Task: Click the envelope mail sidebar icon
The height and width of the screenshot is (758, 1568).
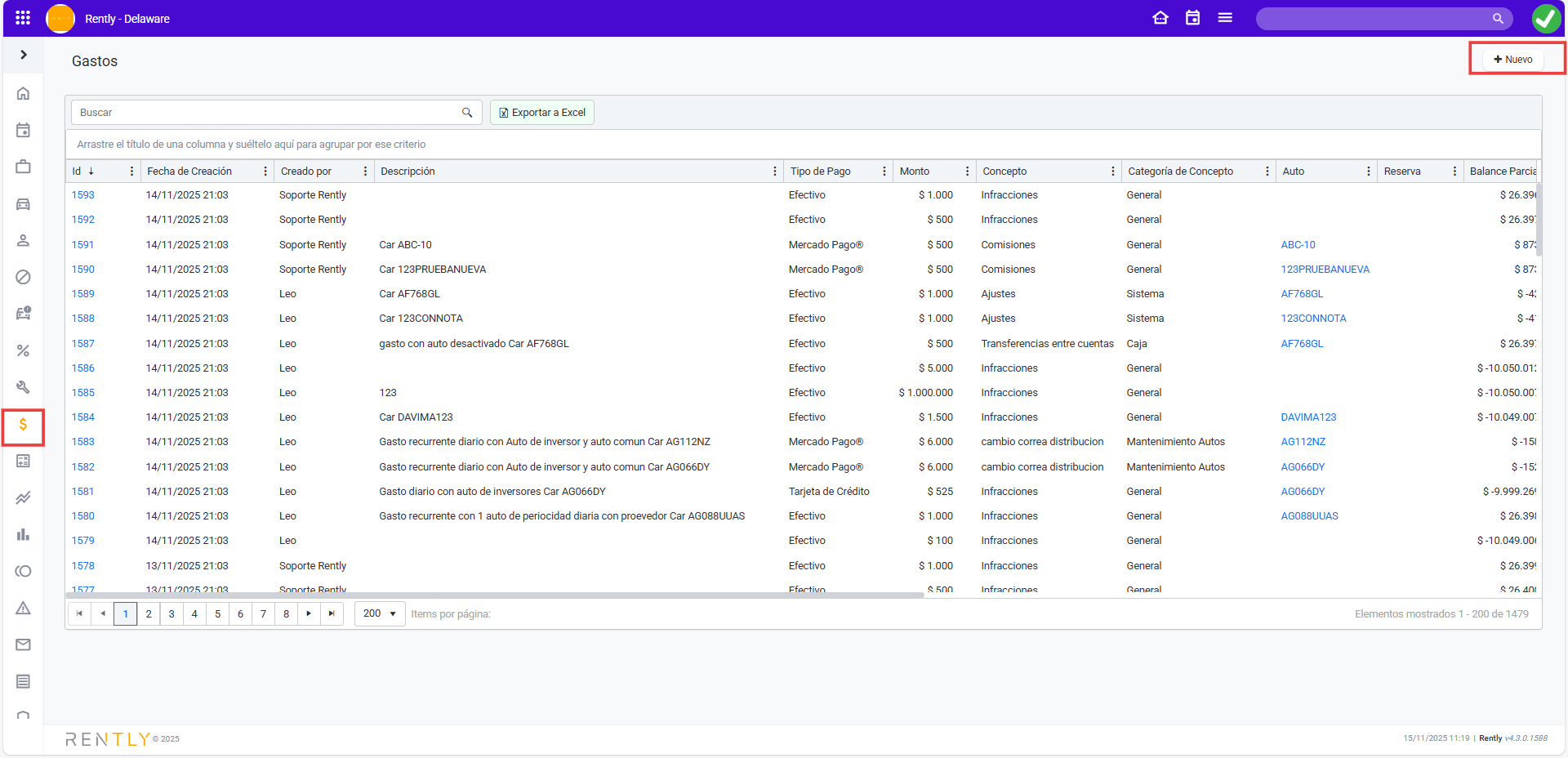Action: point(23,645)
